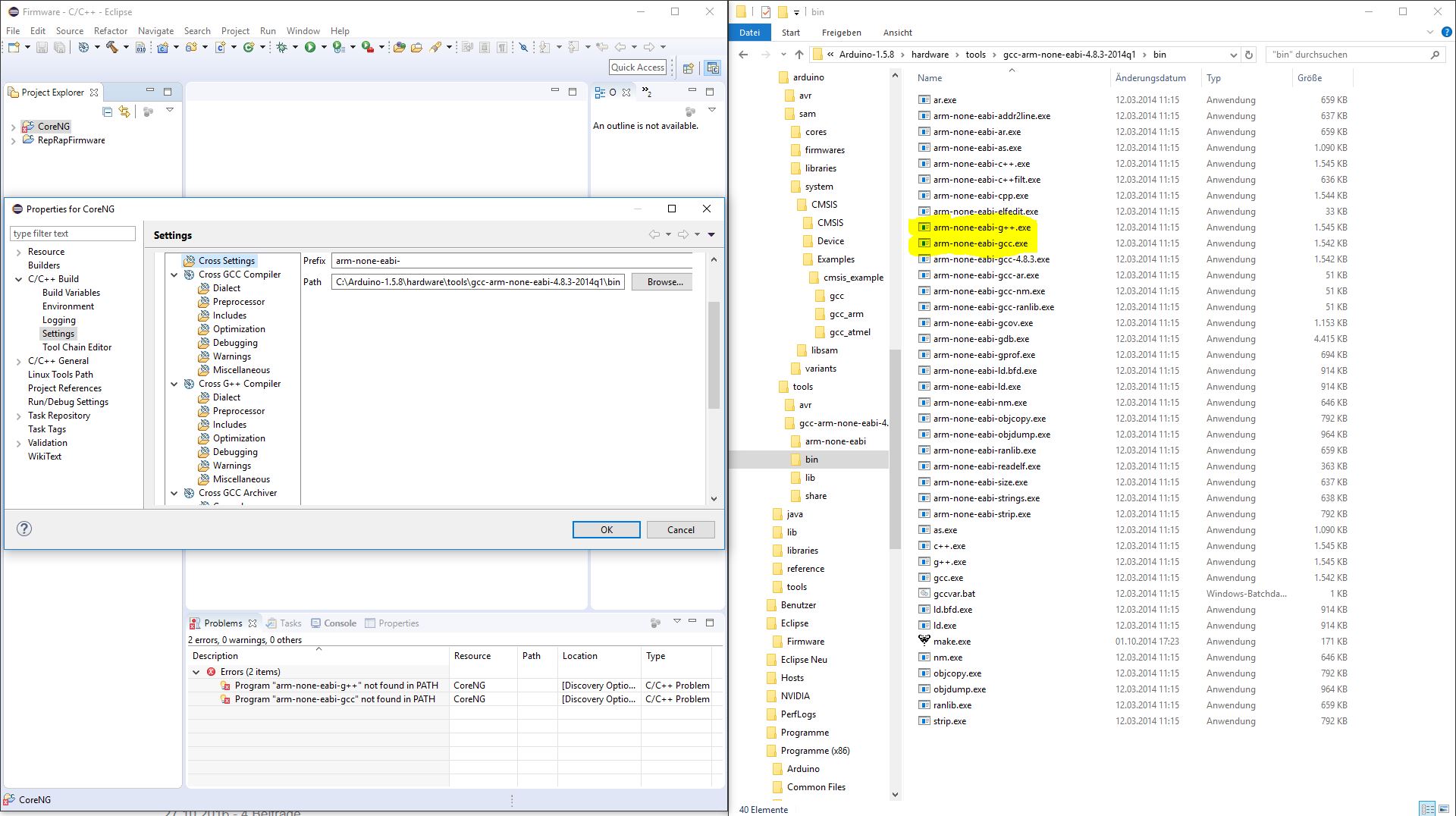Open the Project menu in Eclipse
Image resolution: width=1456 pixels, height=816 pixels.
tap(236, 31)
